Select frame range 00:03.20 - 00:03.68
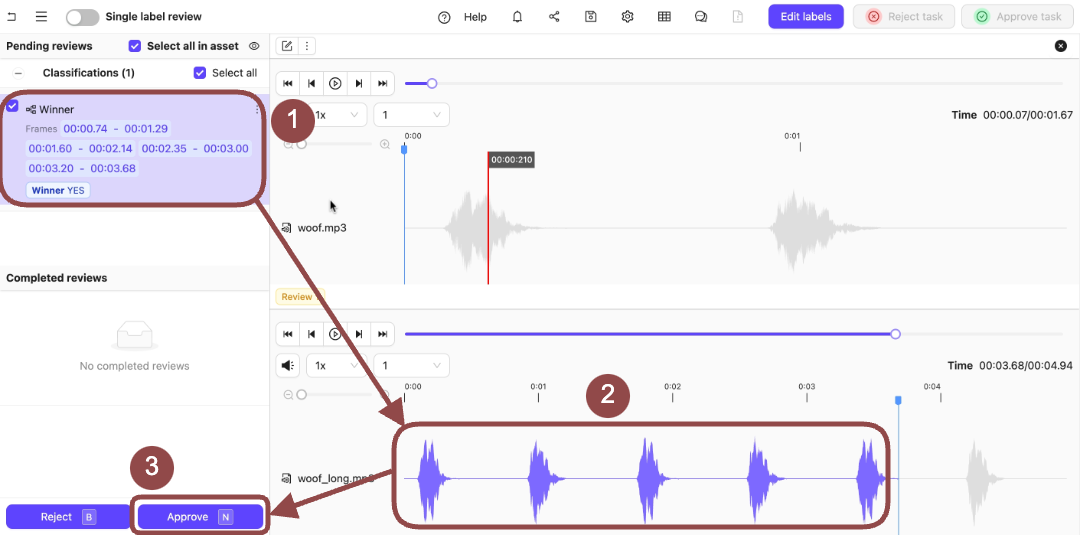1080x535 pixels. tap(82, 168)
